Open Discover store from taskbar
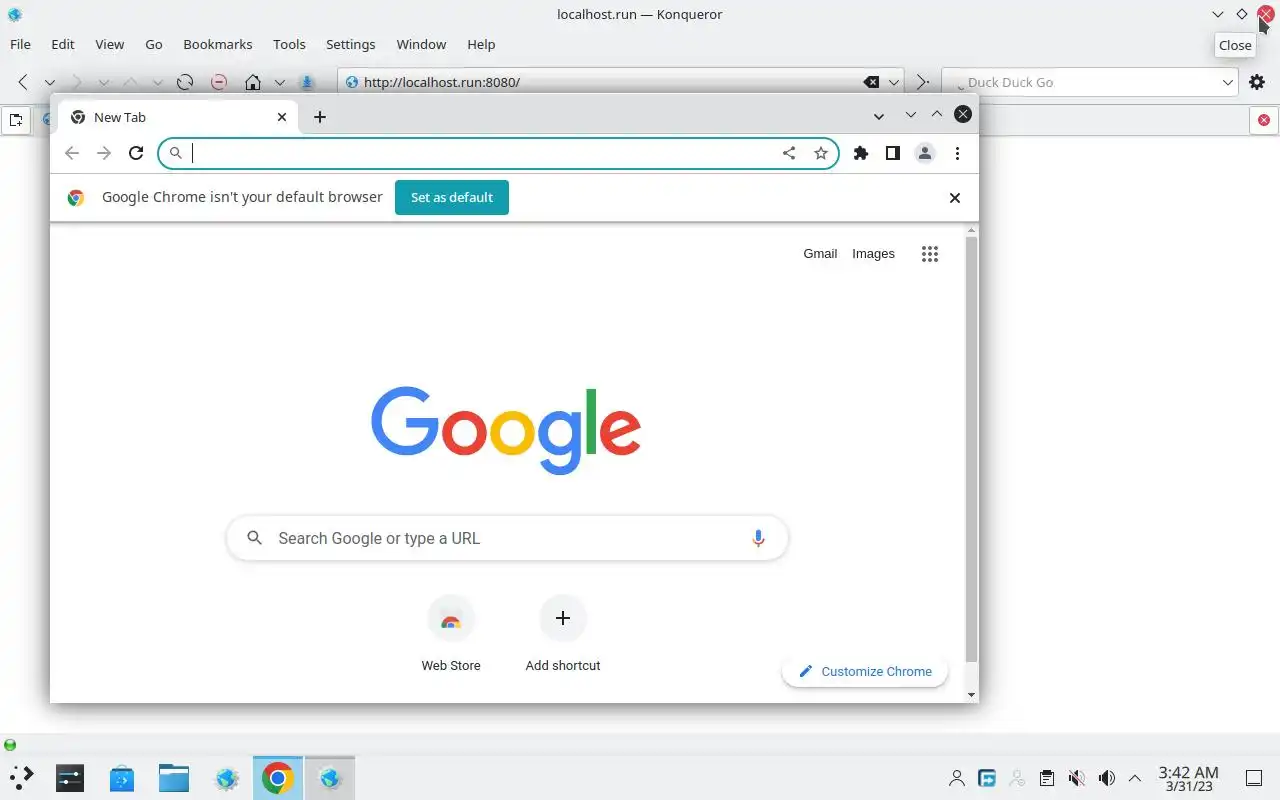 [122, 777]
